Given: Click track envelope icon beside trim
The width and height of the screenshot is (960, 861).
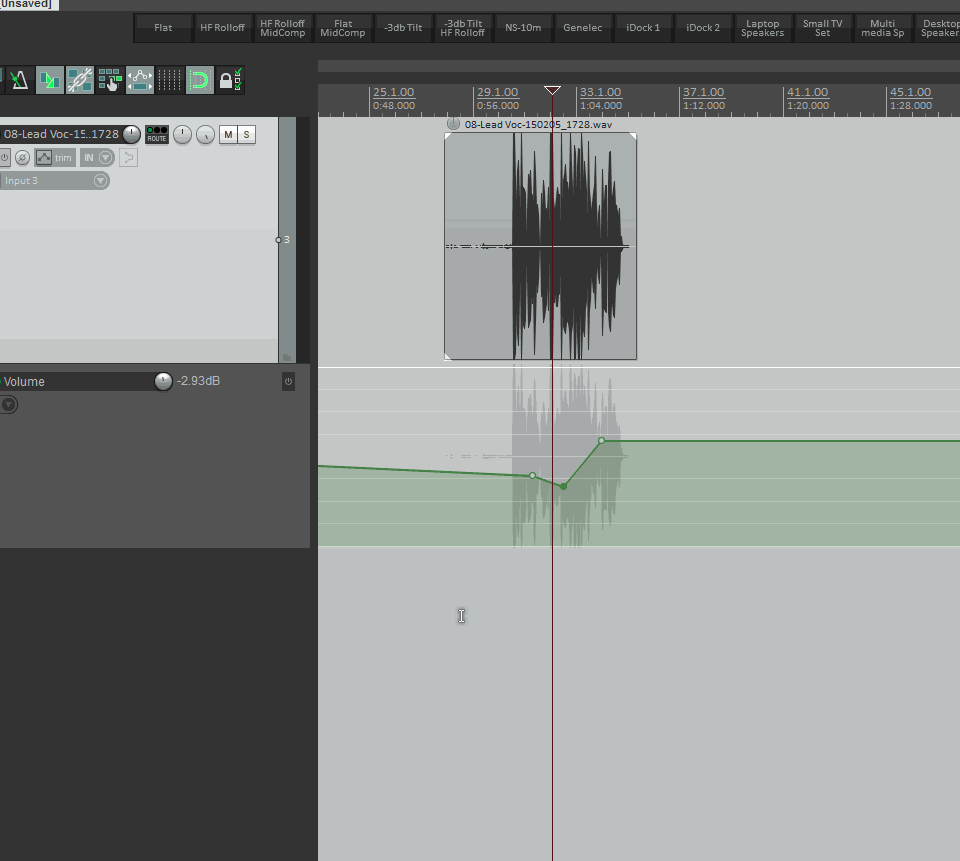Looking at the screenshot, I should point(43,158).
